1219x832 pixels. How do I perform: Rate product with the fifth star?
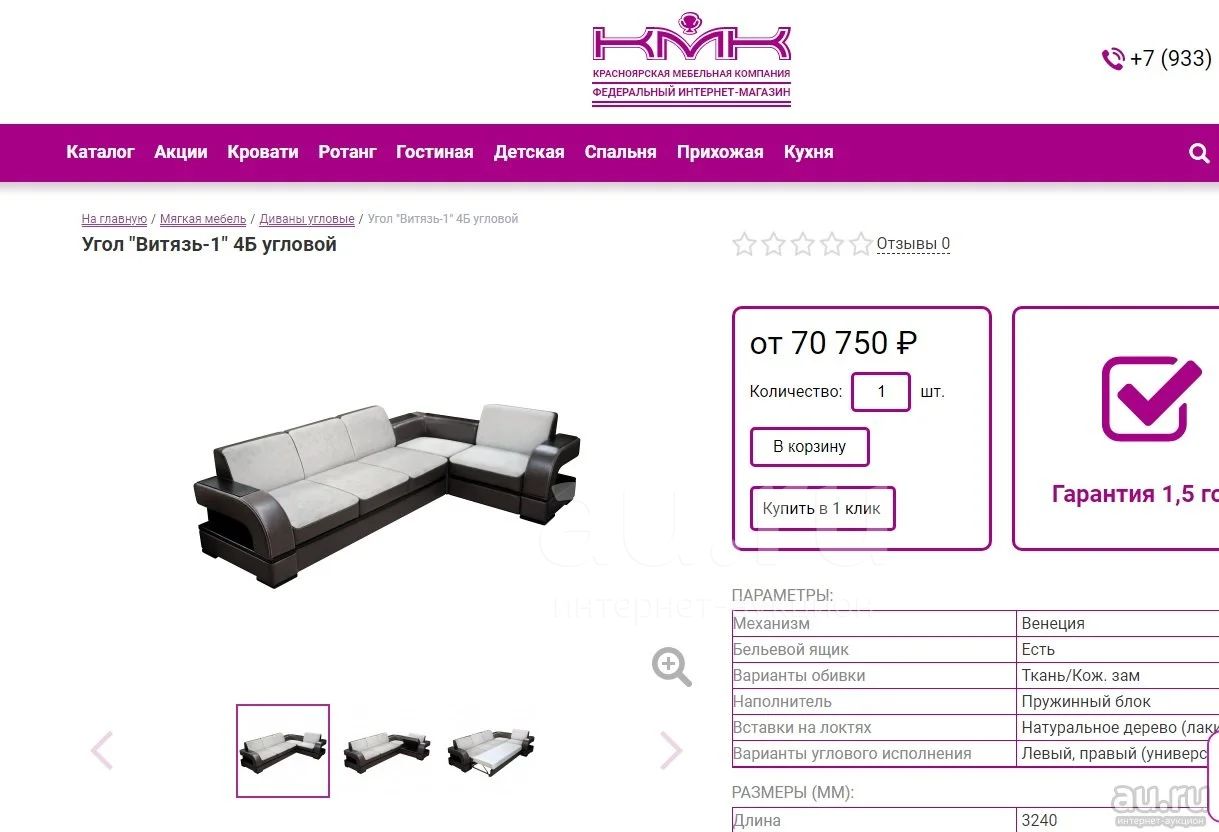pyautogui.click(x=861, y=244)
